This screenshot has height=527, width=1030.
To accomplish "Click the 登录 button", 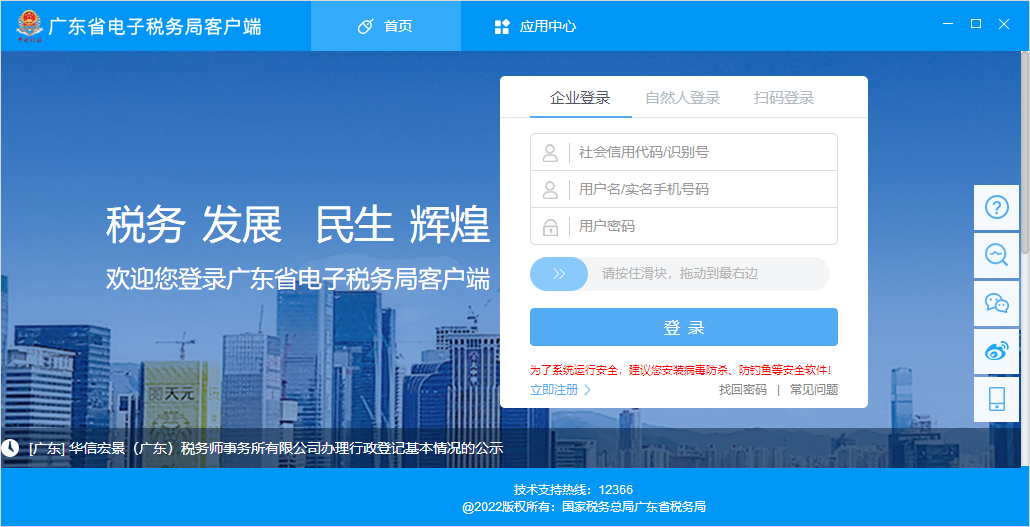I will pos(684,327).
